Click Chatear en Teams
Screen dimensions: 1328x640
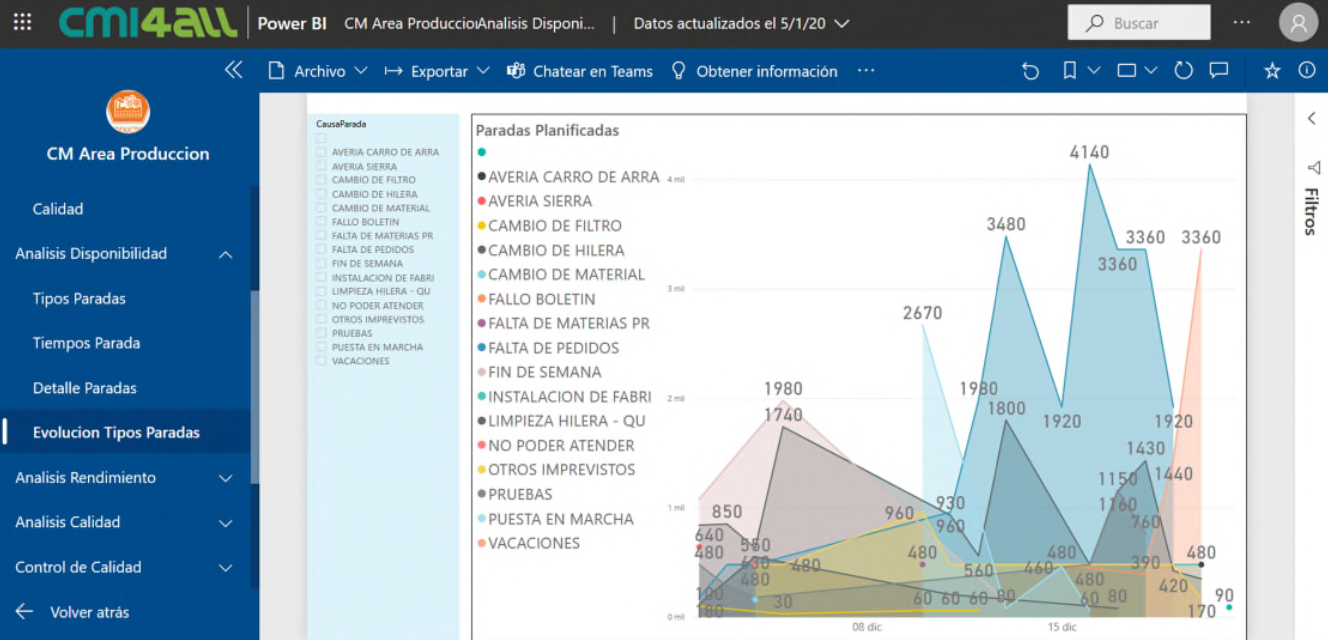[x=581, y=71]
